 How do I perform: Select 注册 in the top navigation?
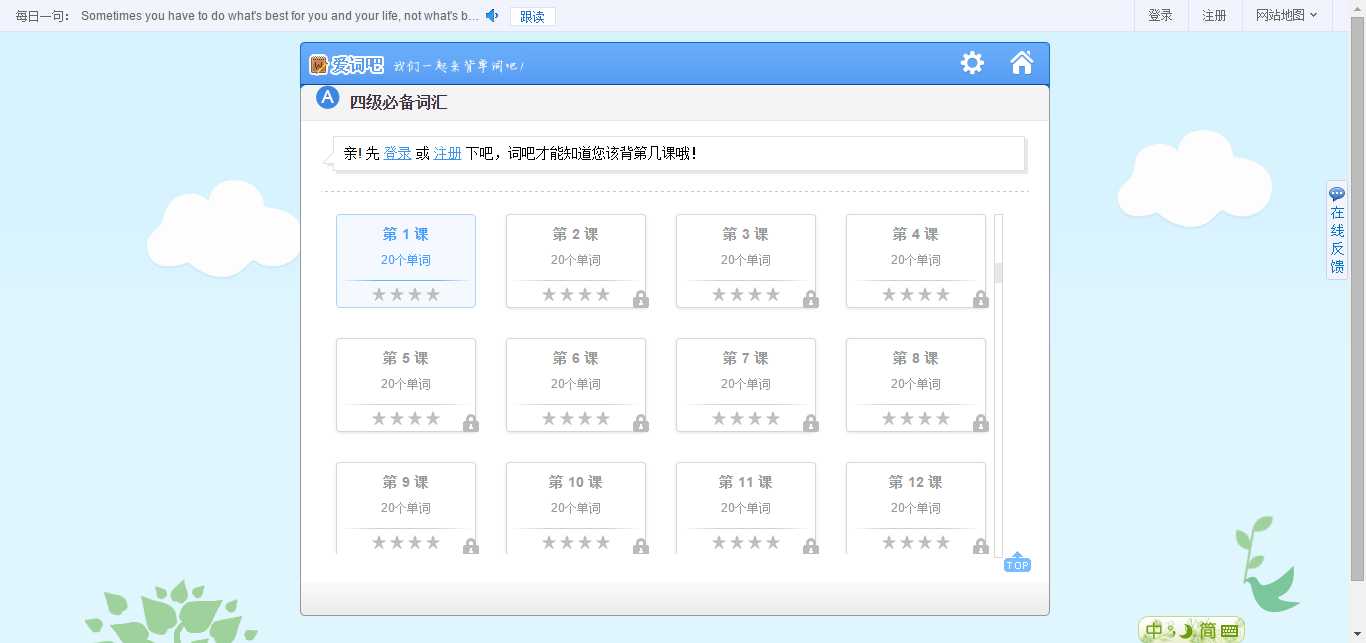1214,15
